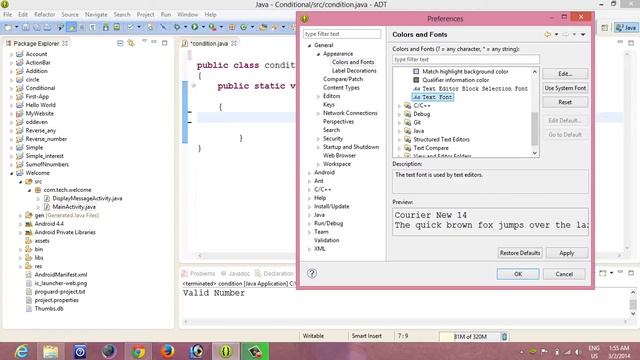Collapse the Welcome project in Package Explorer
This screenshot has height=360, width=640.
(11, 173)
